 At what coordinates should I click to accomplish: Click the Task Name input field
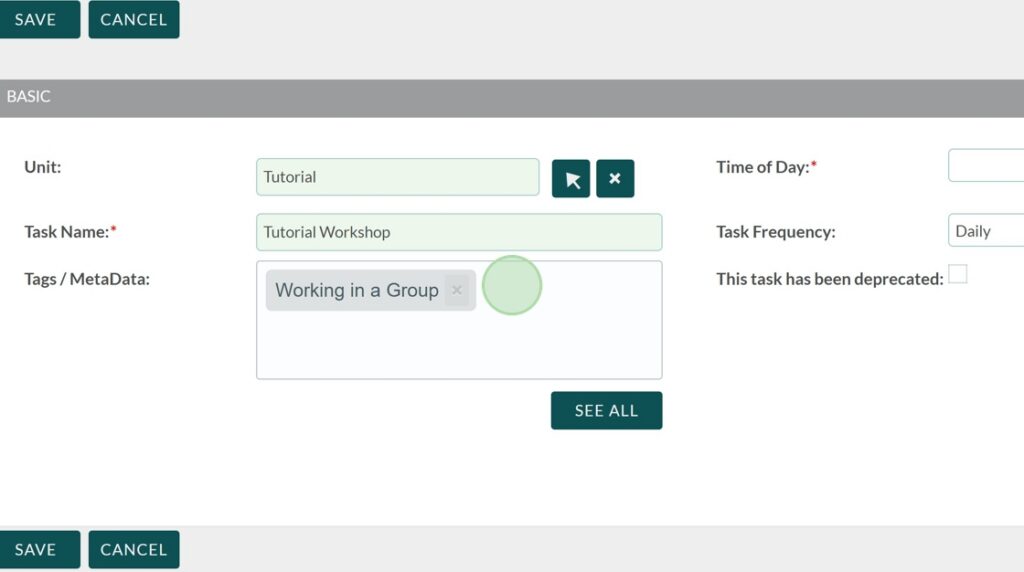tap(458, 232)
